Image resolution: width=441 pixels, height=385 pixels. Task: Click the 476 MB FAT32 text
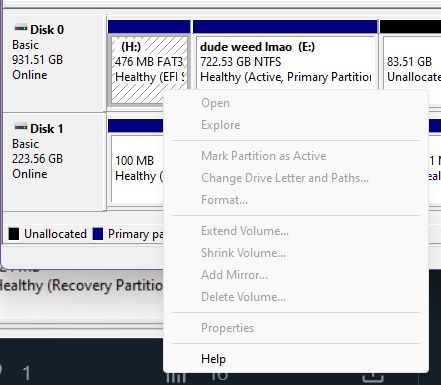(149, 62)
